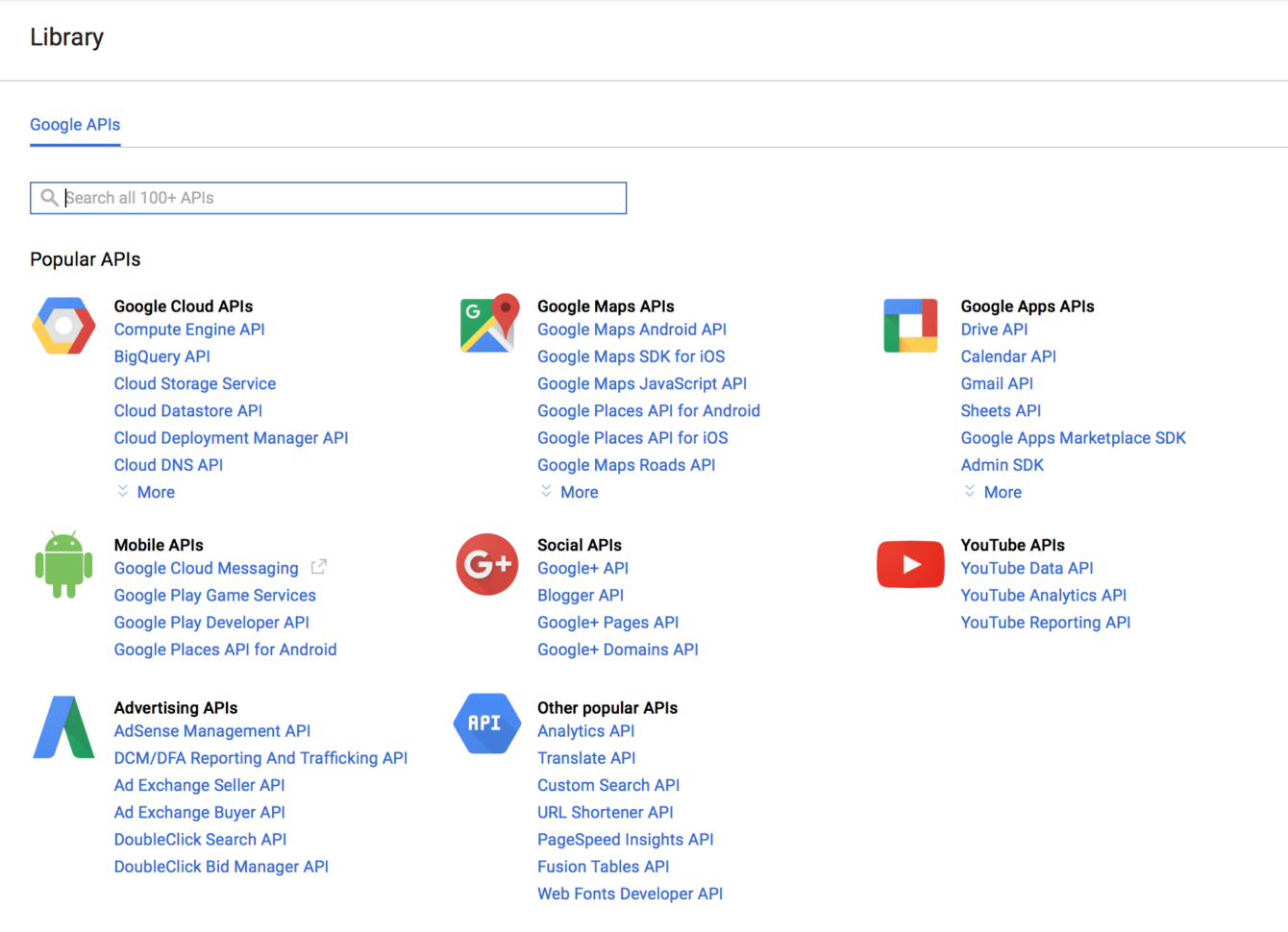This screenshot has height=932, width=1288.
Task: Click the YouTube play button icon
Action: 909,564
